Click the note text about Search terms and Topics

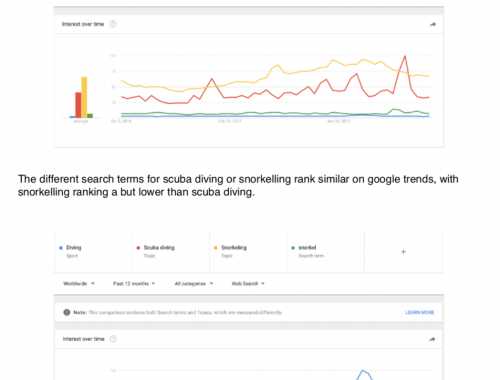(185, 312)
